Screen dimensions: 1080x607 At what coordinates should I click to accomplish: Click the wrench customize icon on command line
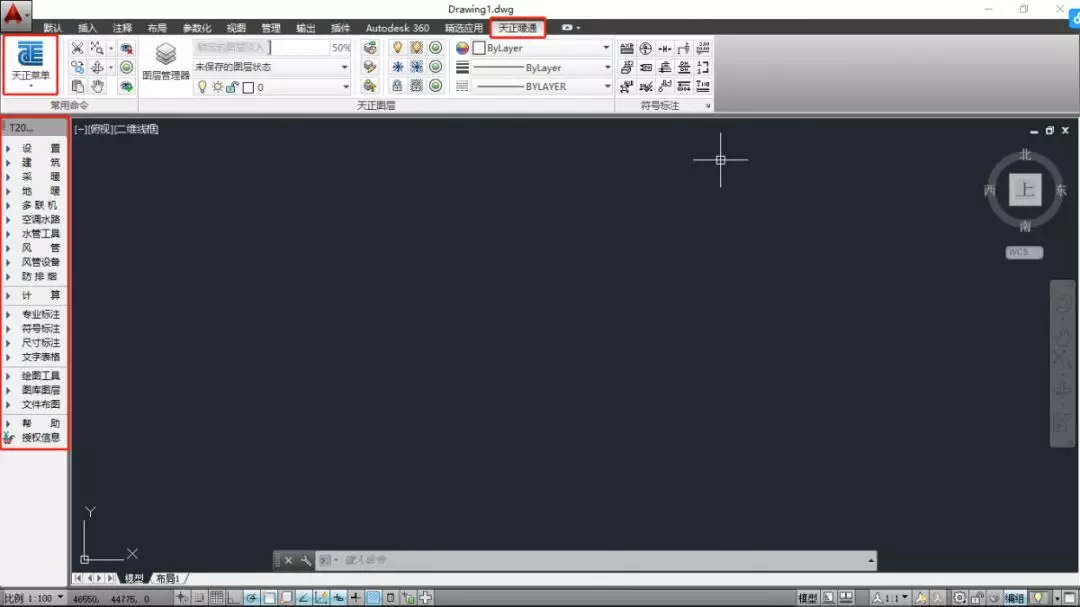(306, 560)
